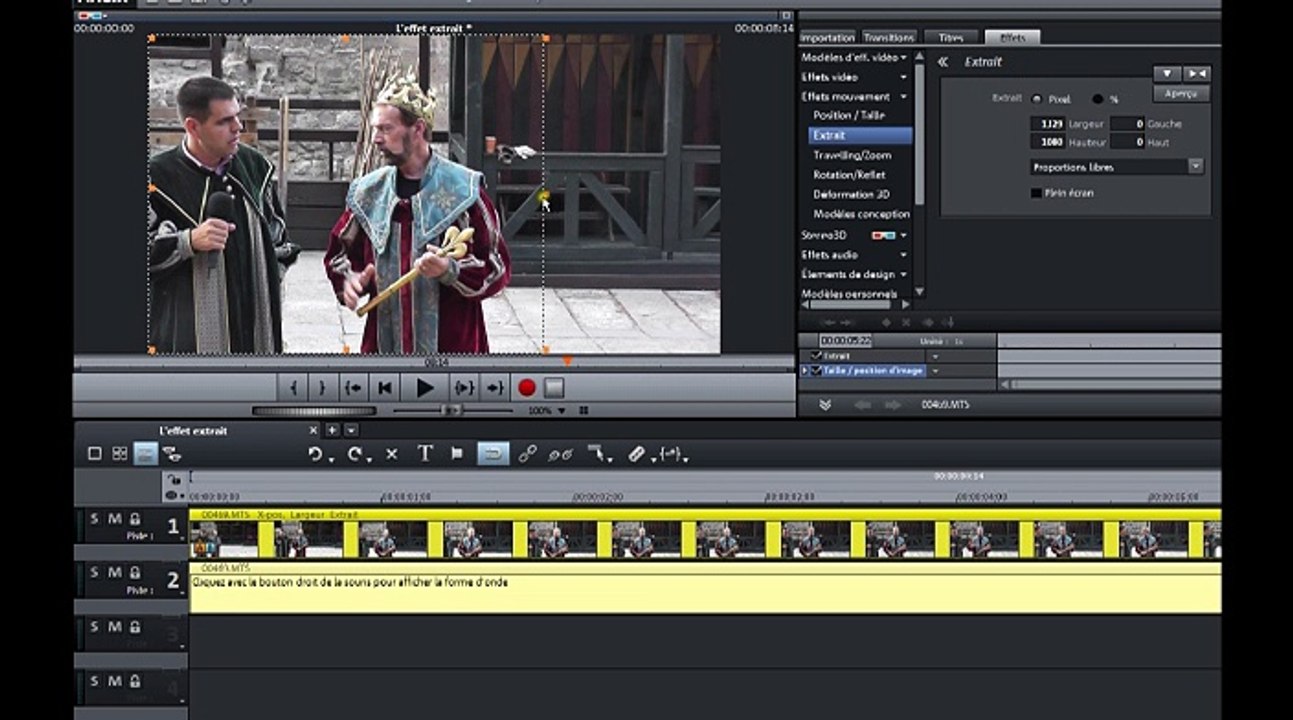Open the Title editor with T icon
The height and width of the screenshot is (720, 1293).
[424, 453]
